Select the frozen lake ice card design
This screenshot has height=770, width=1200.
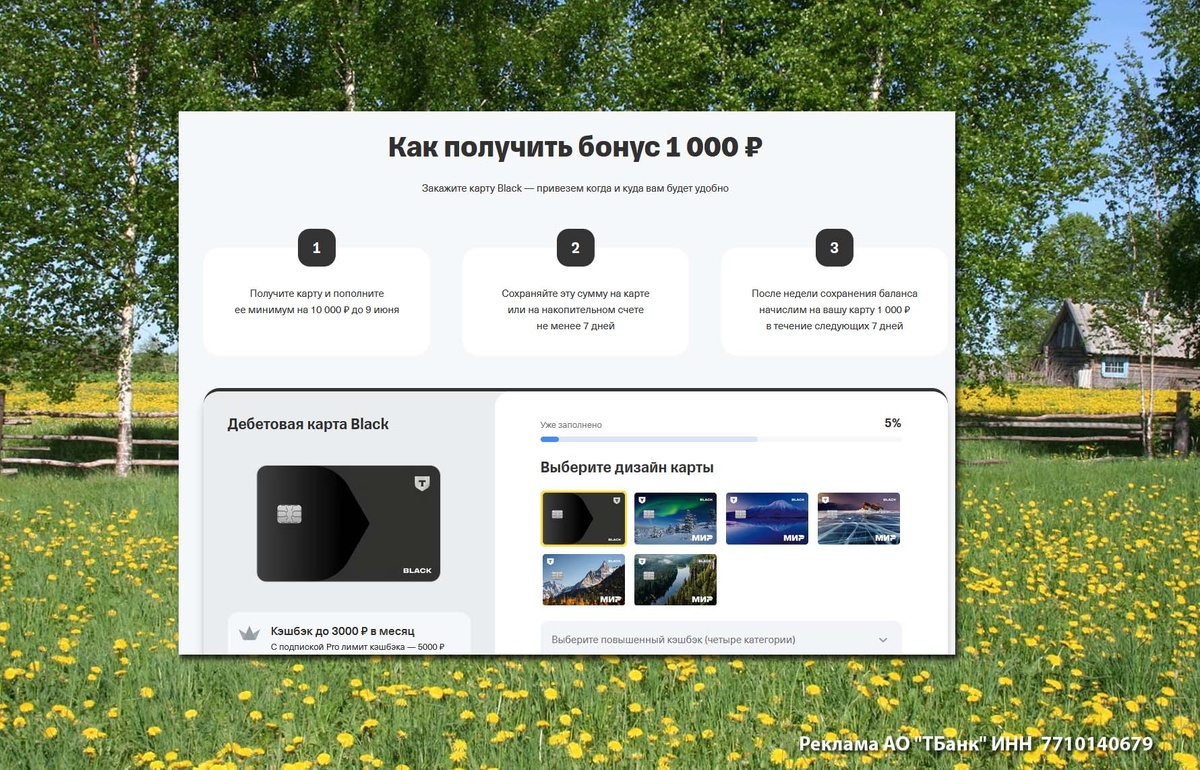click(859, 518)
